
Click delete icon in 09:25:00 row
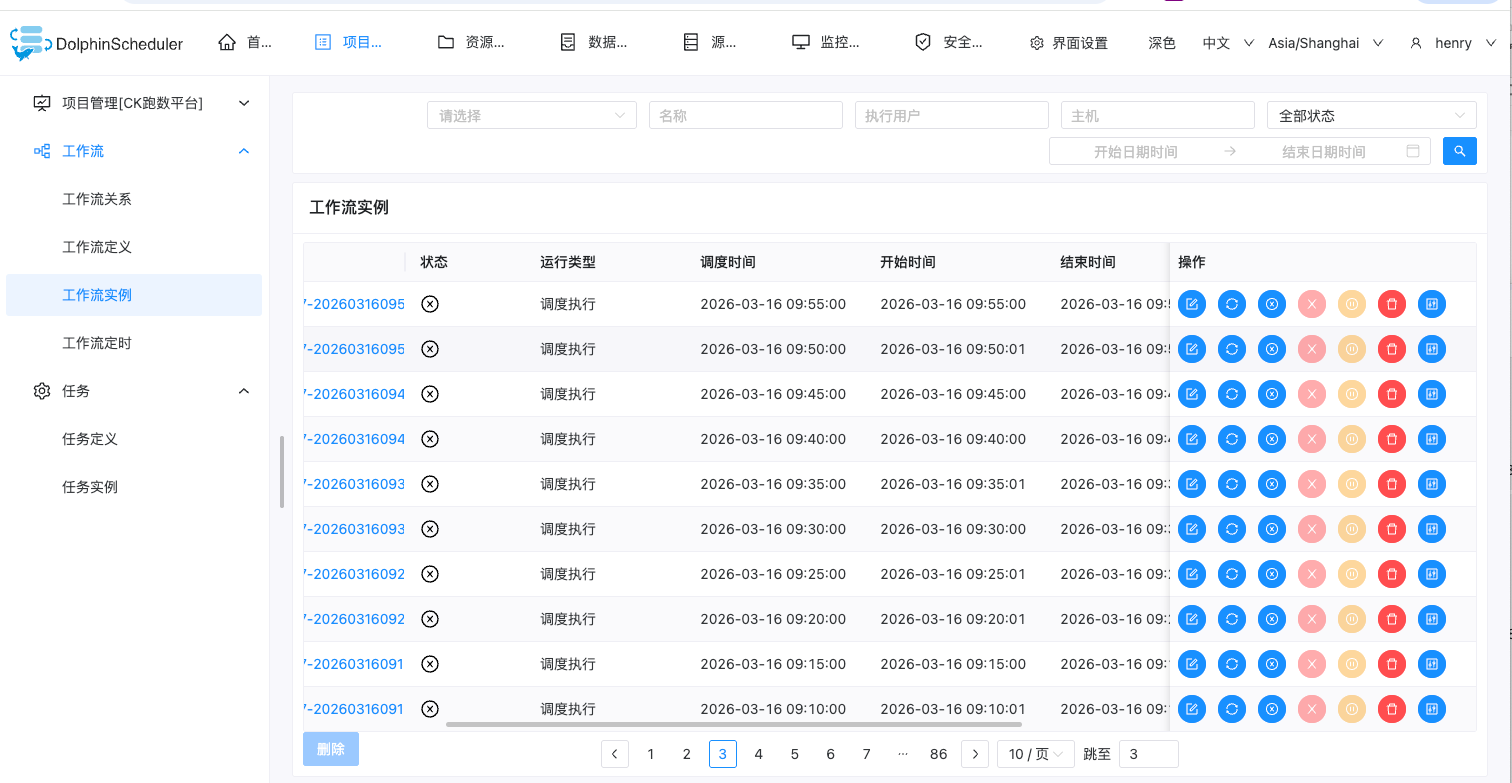1392,574
